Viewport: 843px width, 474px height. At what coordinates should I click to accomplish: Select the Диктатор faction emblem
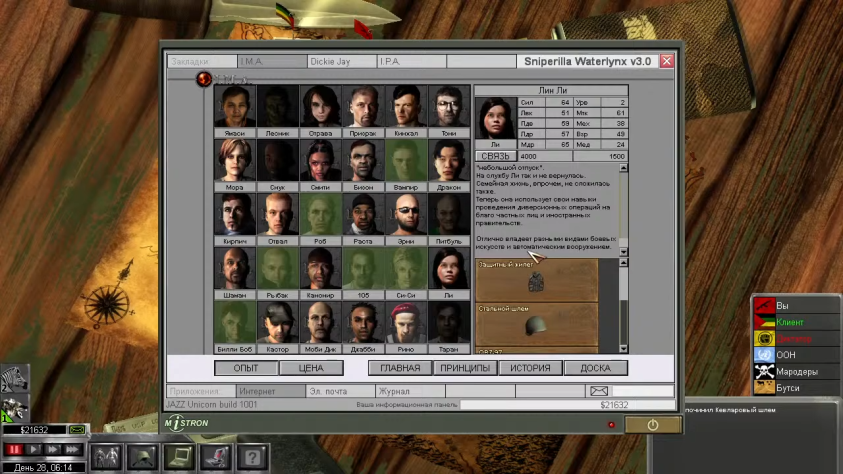tap(764, 339)
